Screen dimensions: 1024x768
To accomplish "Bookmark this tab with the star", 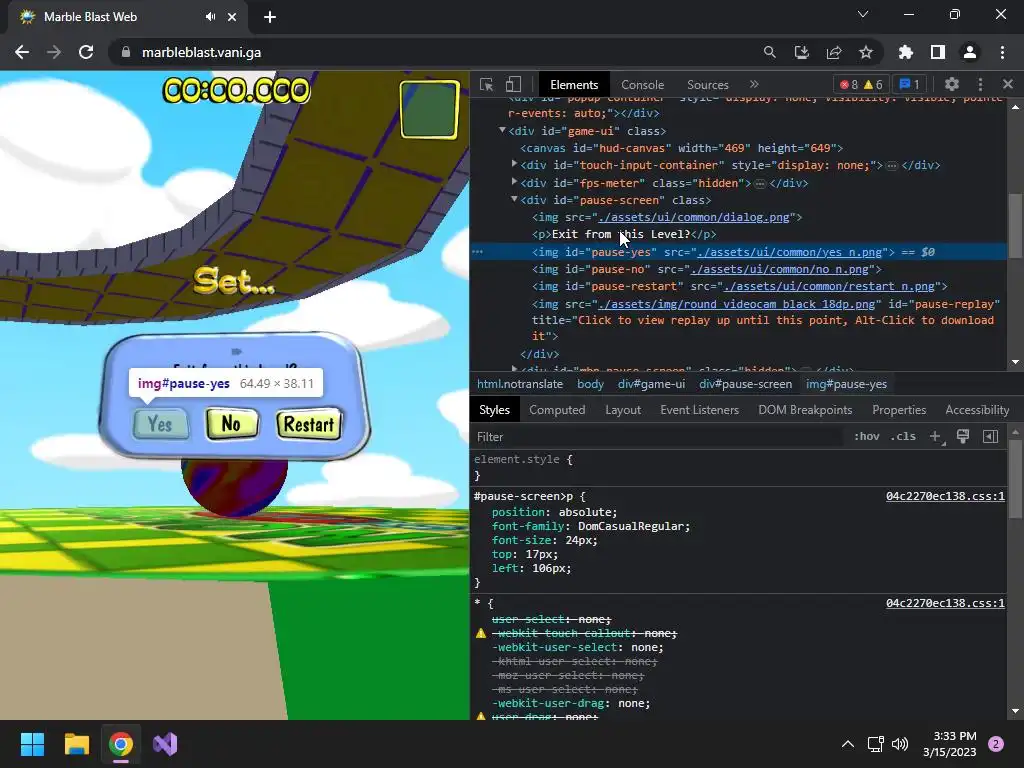I will pyautogui.click(x=866, y=52).
